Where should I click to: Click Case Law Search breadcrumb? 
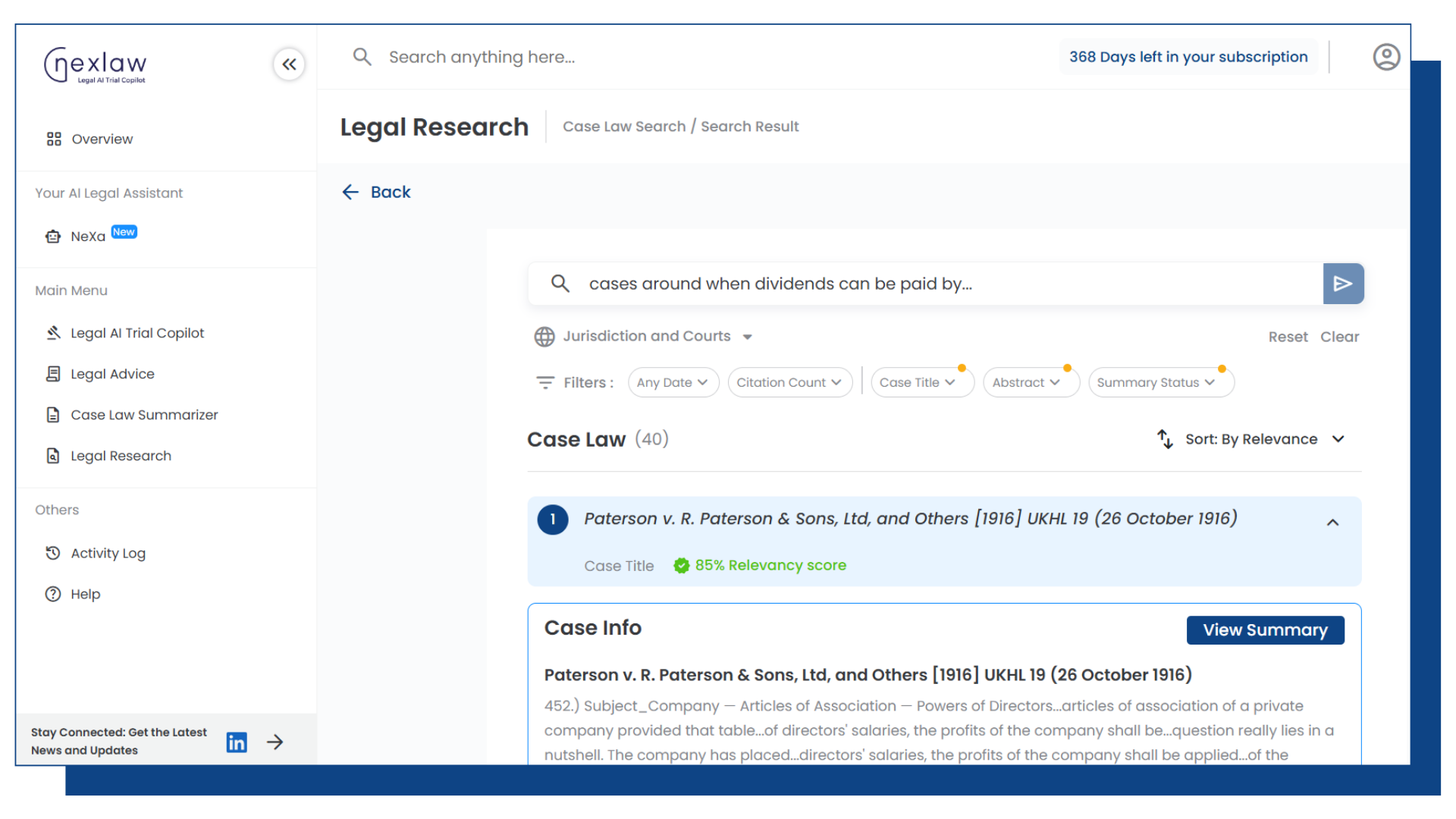[x=624, y=127]
